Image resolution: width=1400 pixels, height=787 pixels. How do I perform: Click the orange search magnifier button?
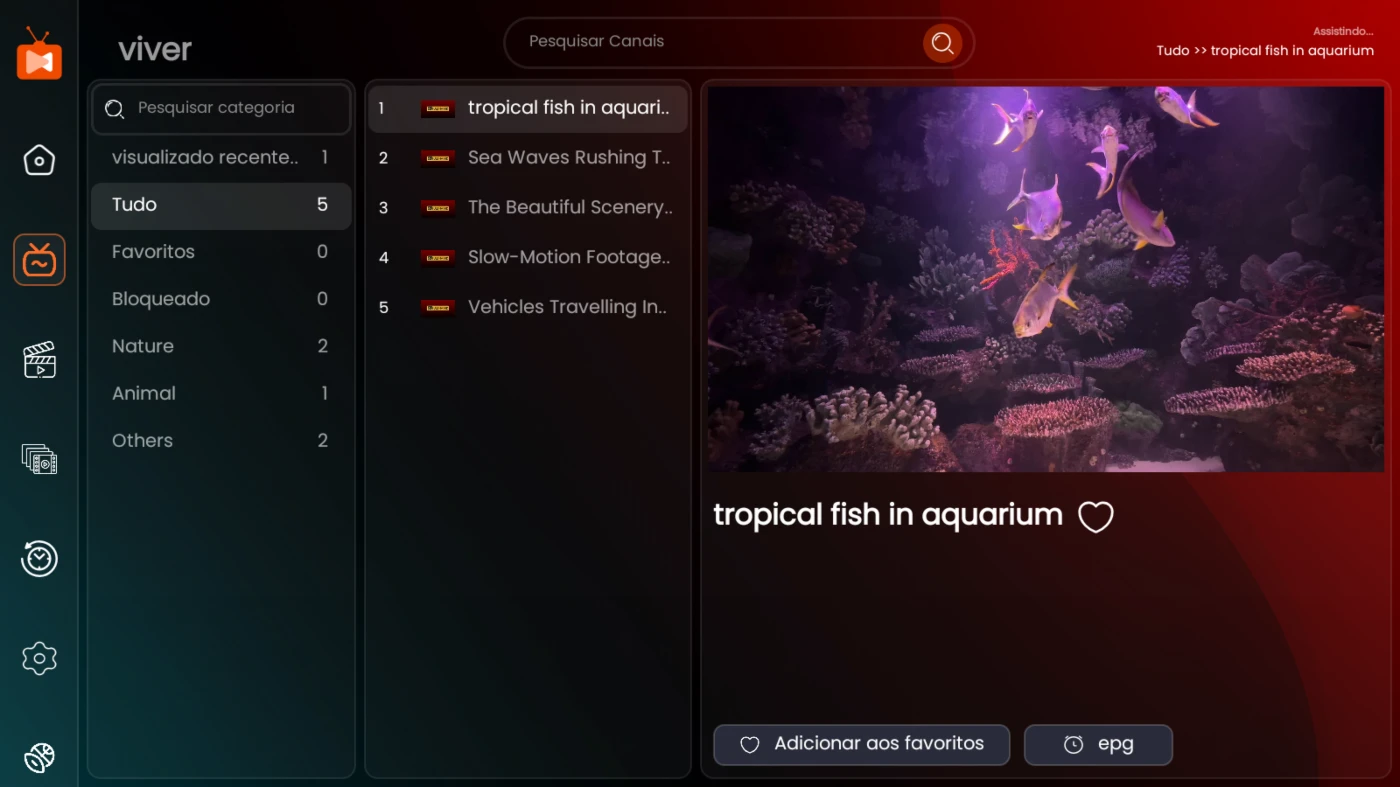(942, 42)
